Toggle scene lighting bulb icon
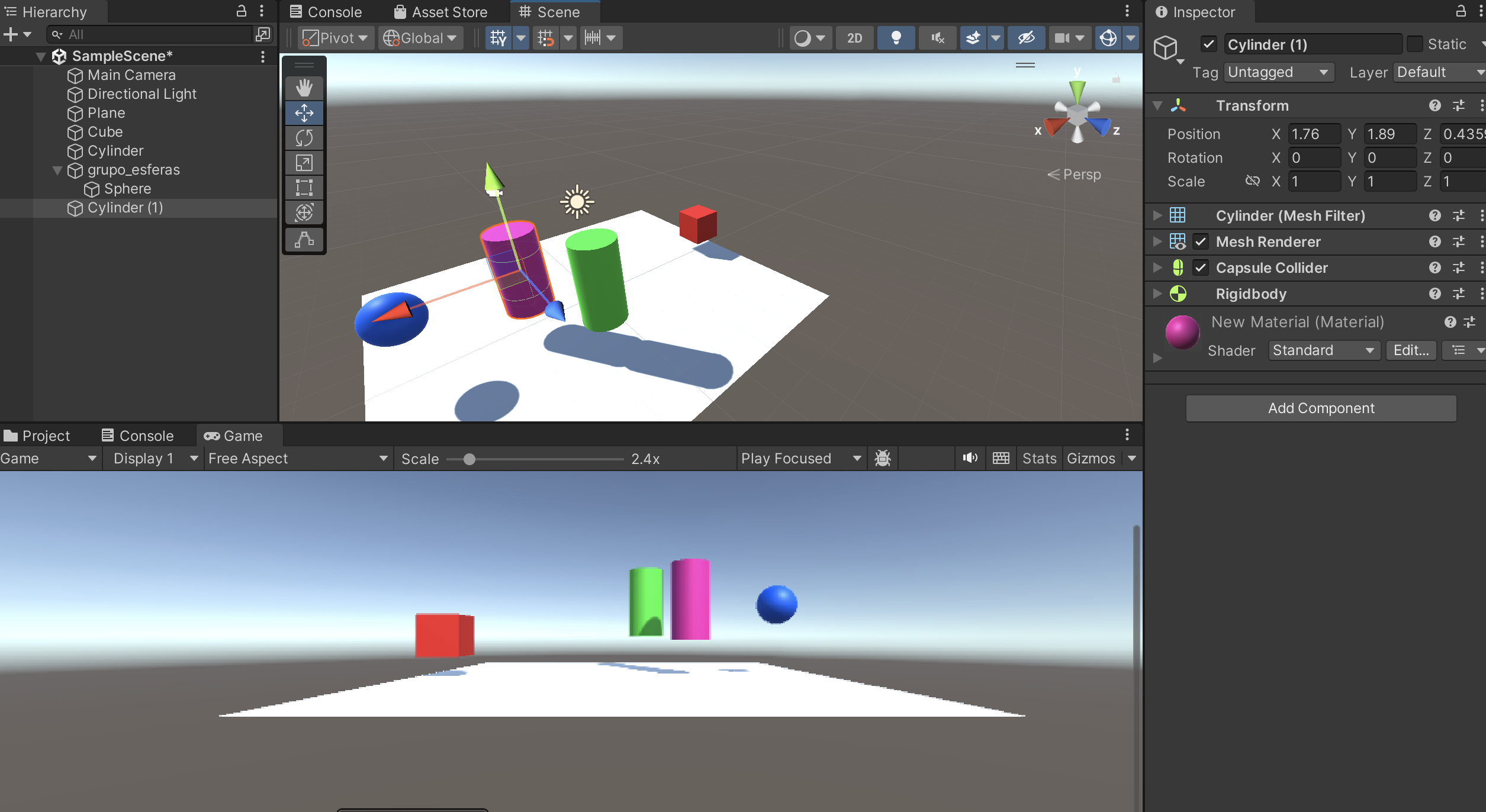This screenshot has height=812, width=1486. tap(896, 38)
